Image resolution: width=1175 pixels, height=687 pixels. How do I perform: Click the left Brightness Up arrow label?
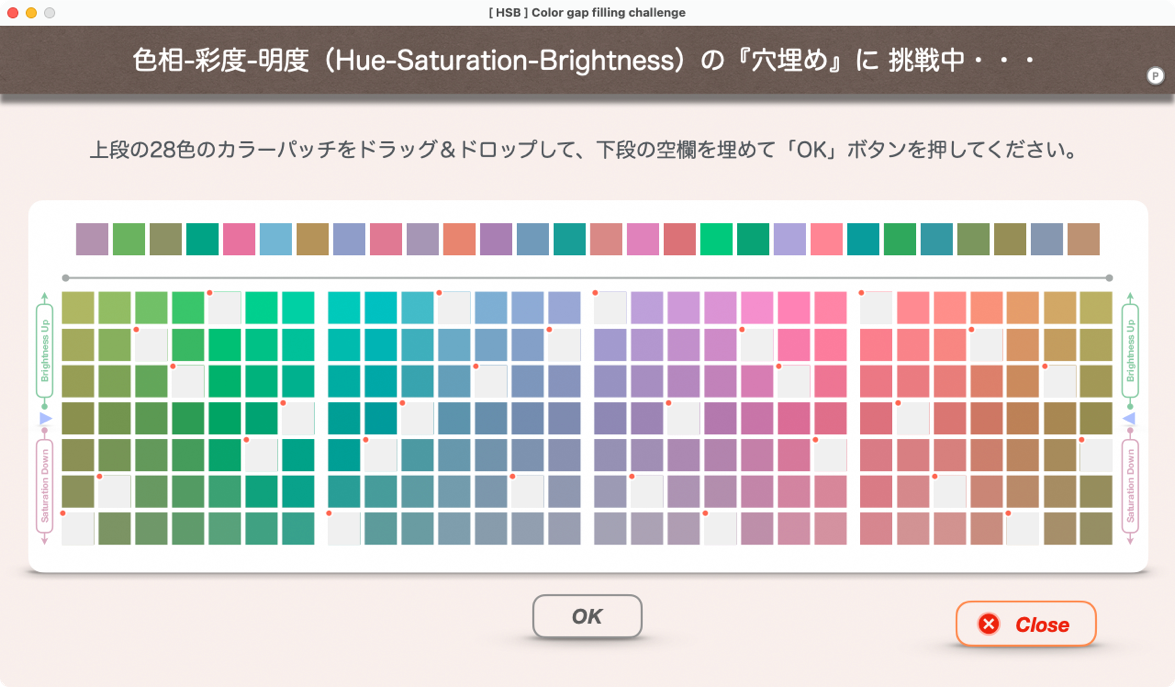[44, 350]
